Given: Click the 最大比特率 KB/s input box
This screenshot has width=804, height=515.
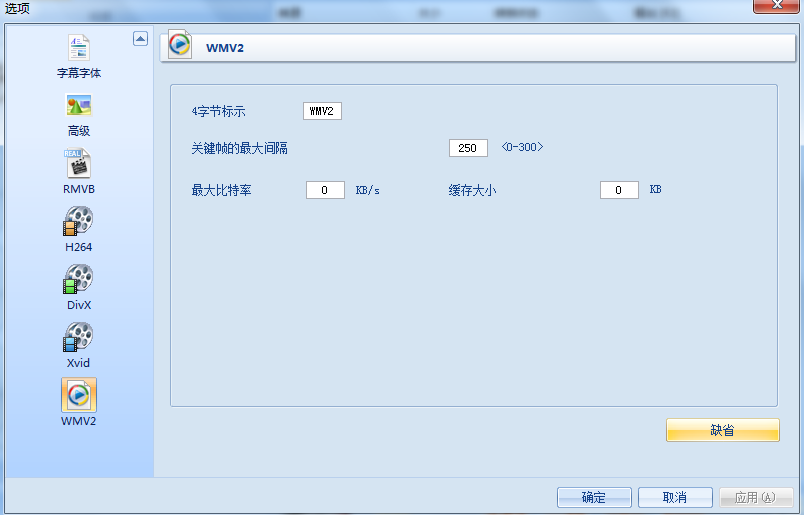Looking at the screenshot, I should 325,190.
